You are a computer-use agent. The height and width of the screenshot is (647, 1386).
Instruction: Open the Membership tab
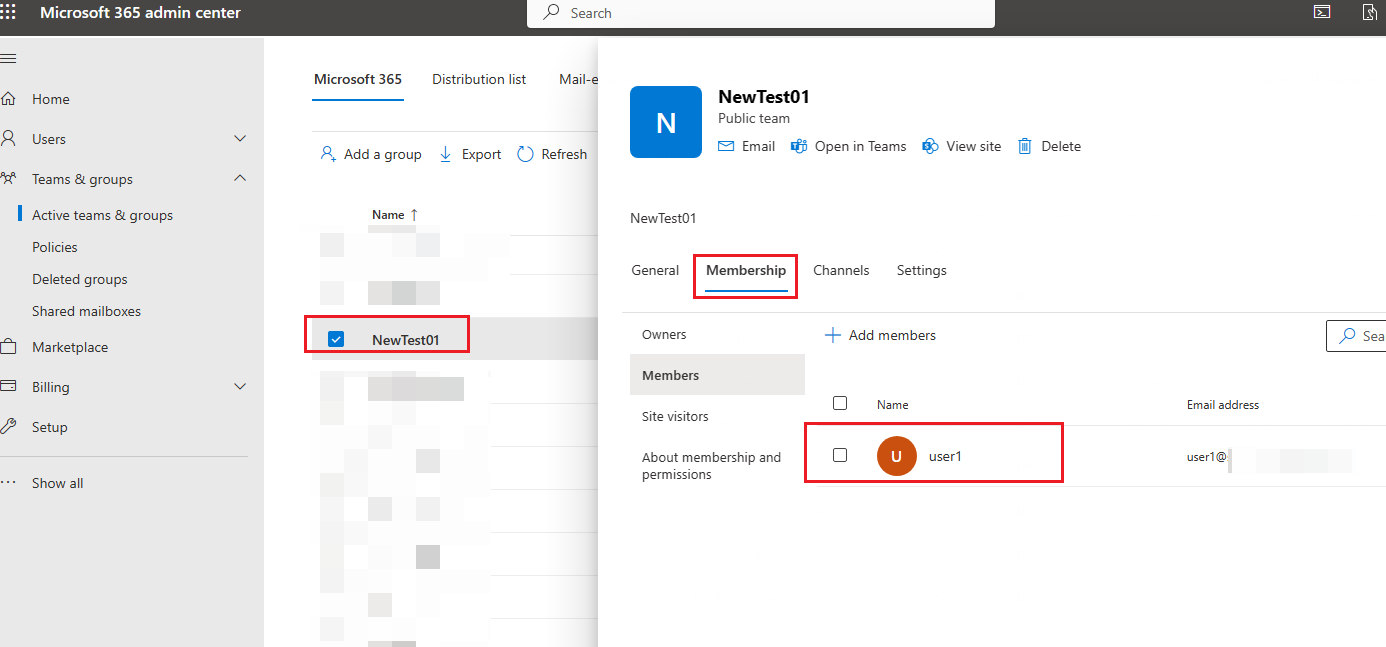[746, 270]
